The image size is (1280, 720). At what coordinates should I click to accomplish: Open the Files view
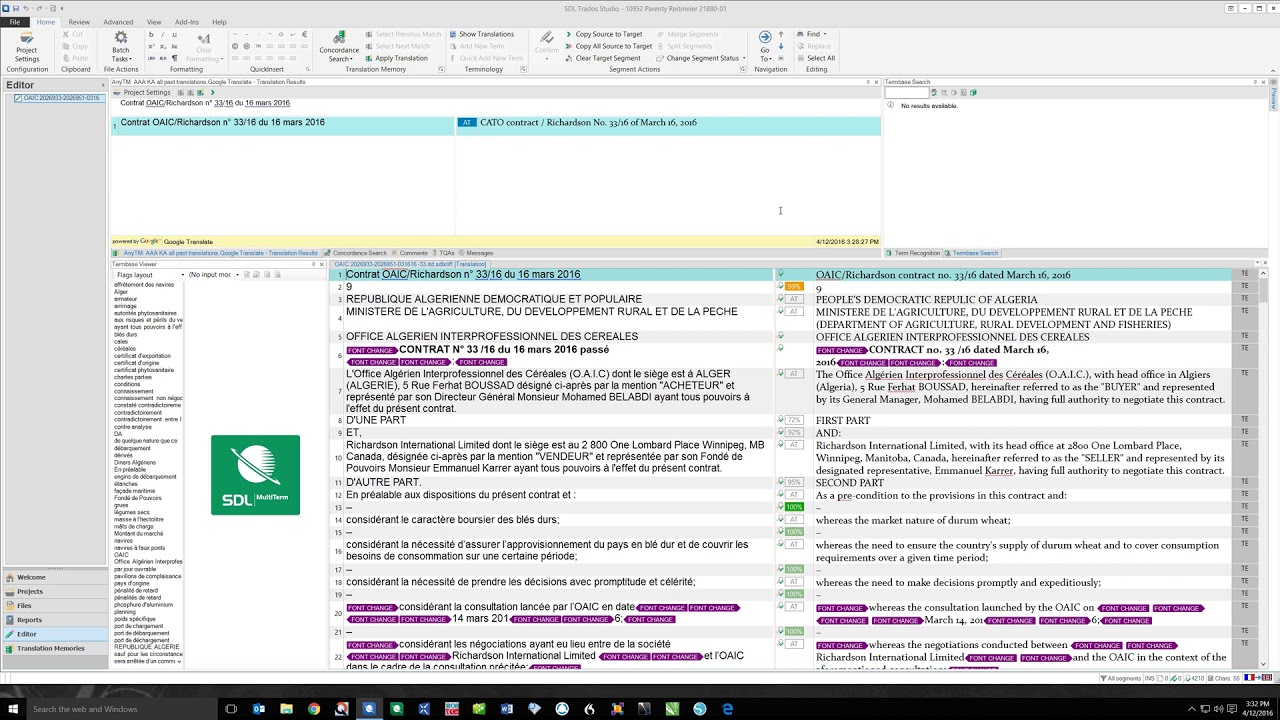pos(55,605)
